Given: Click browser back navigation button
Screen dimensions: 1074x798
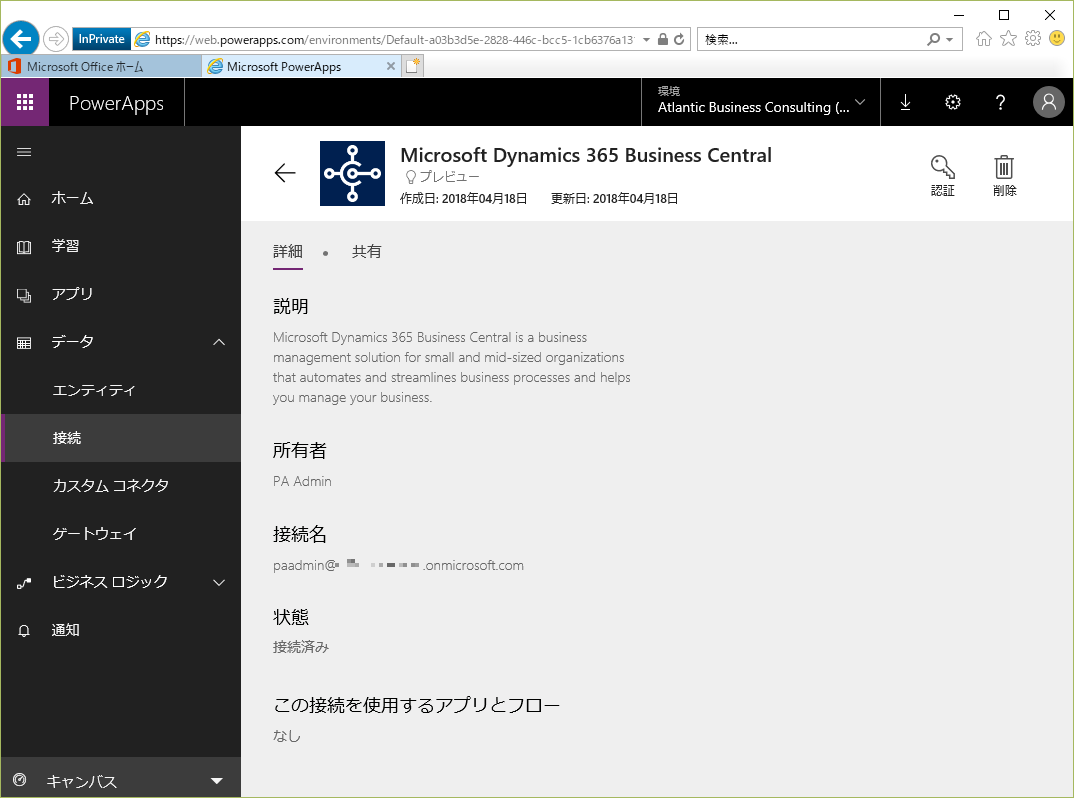Looking at the screenshot, I should pos(21,38).
